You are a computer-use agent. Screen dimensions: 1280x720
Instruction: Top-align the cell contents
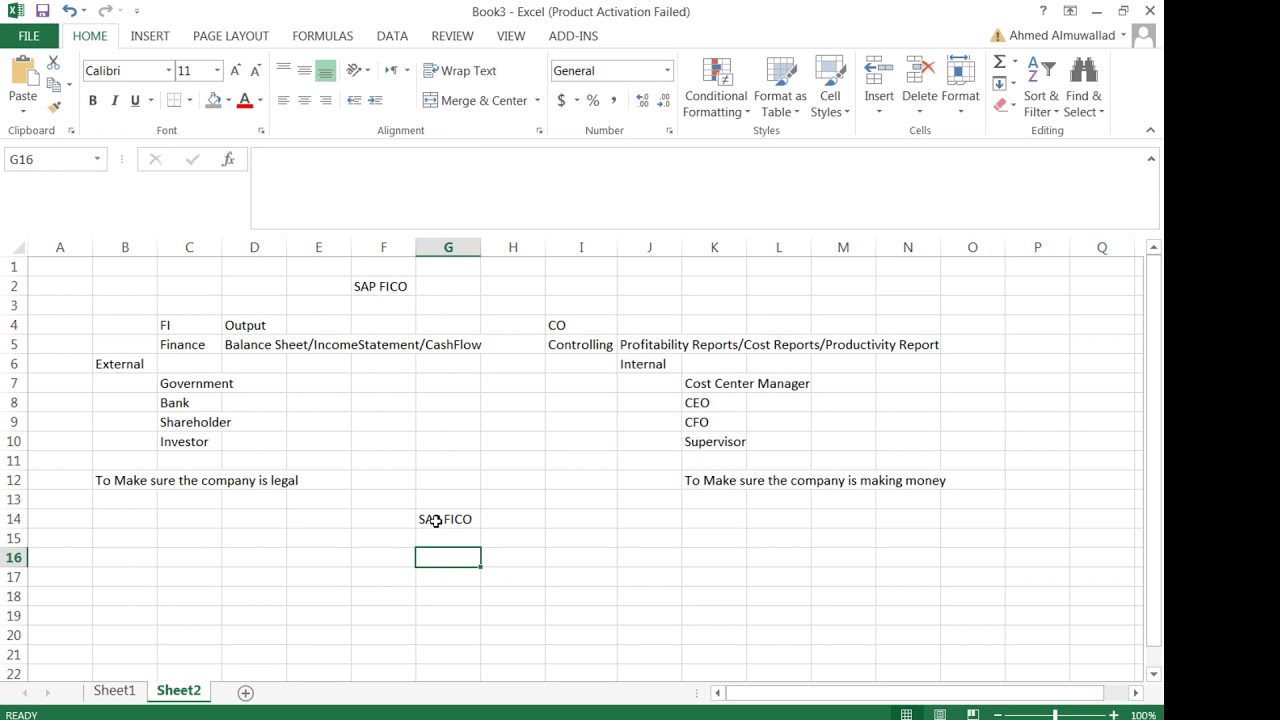[x=283, y=70]
